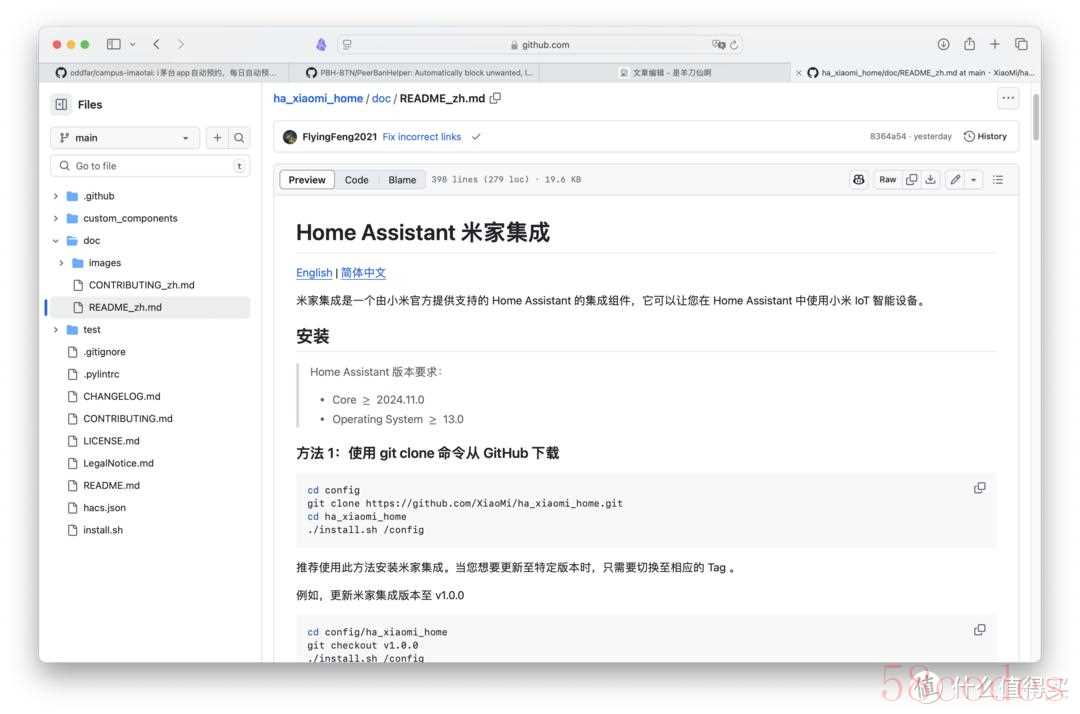The image size is (1080, 714).
Task: Copy the git checkout code block
Action: click(979, 630)
